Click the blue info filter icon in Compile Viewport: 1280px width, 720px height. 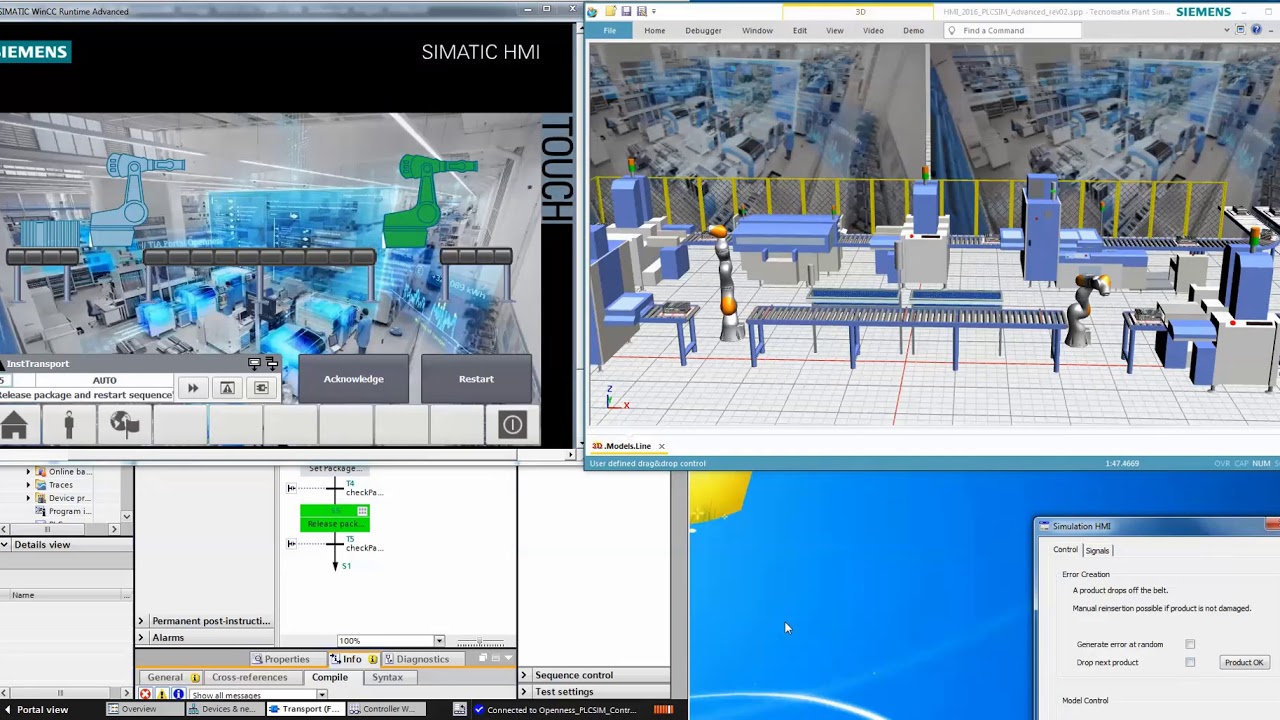click(178, 694)
